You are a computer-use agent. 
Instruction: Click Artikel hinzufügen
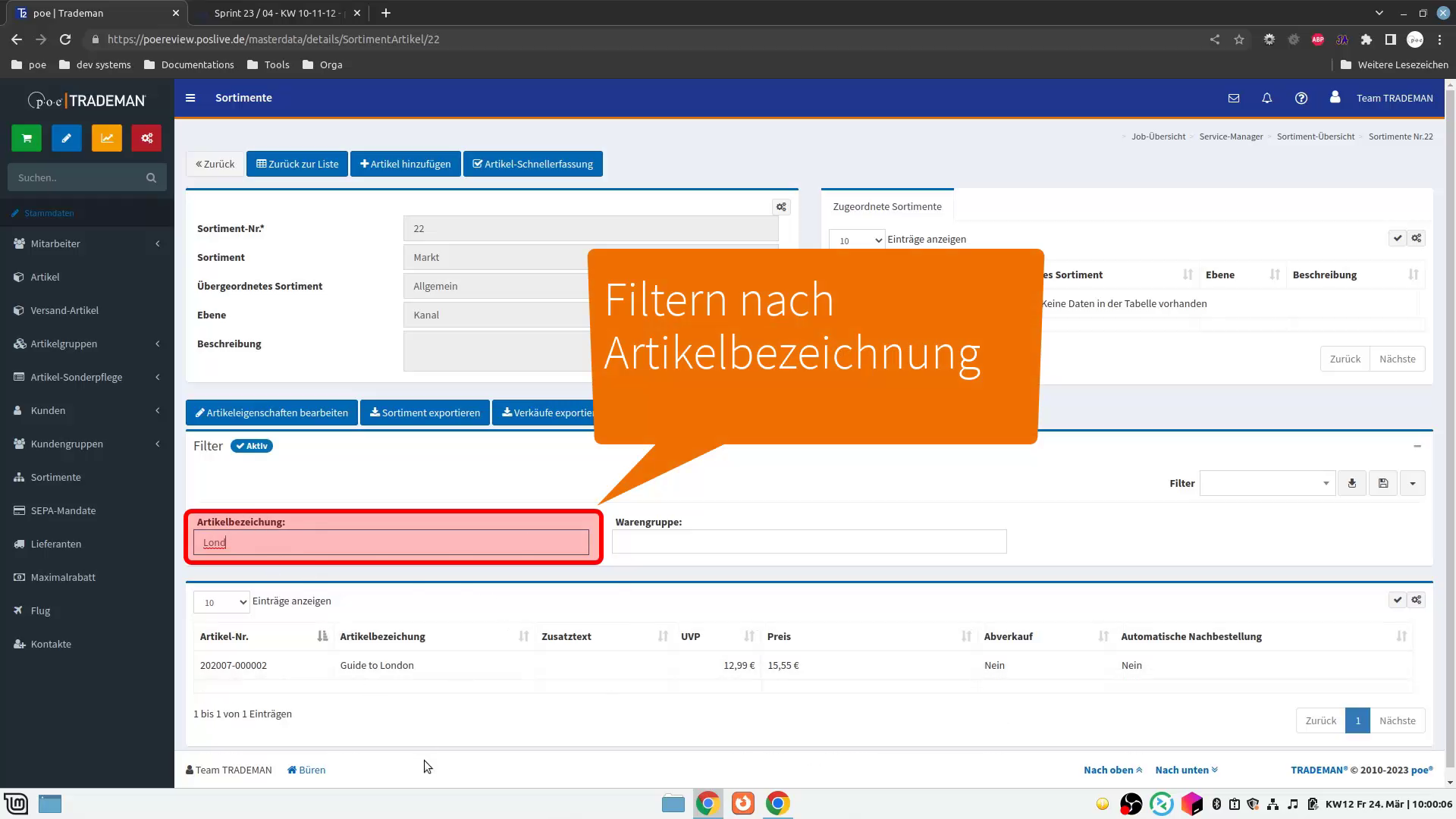pos(406,164)
